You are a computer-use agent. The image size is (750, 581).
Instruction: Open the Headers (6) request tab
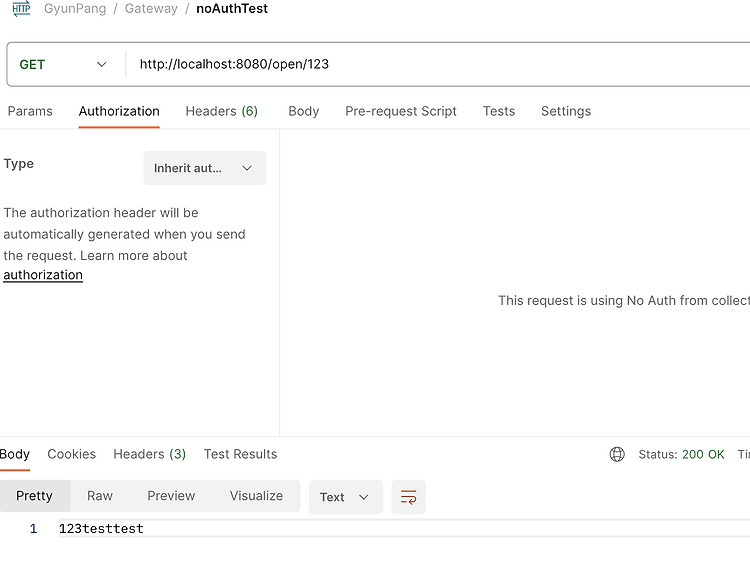coord(222,111)
